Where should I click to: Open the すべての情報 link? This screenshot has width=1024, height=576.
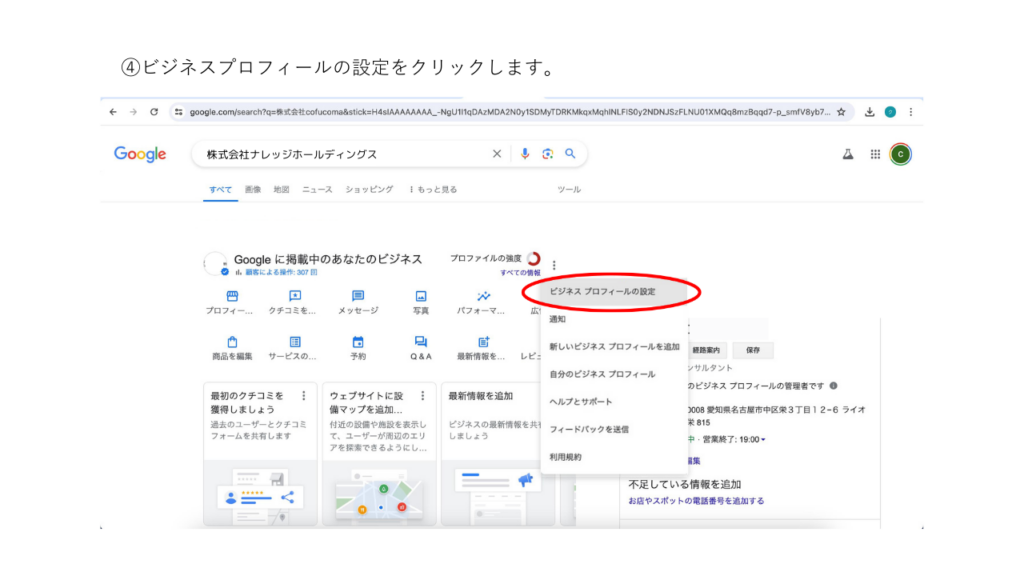520,272
